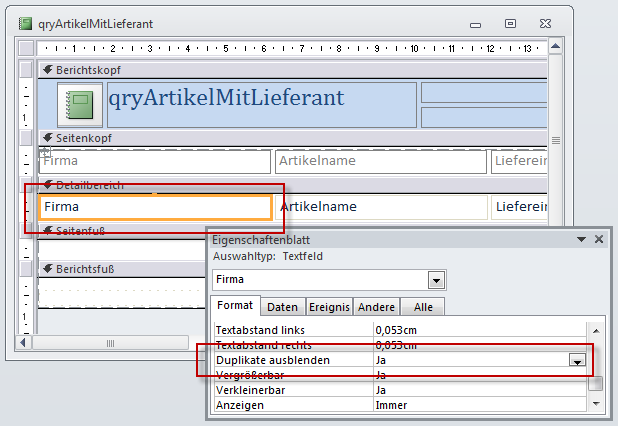Click the report window title bar icon
The width and height of the screenshot is (618, 426).
coord(25,22)
